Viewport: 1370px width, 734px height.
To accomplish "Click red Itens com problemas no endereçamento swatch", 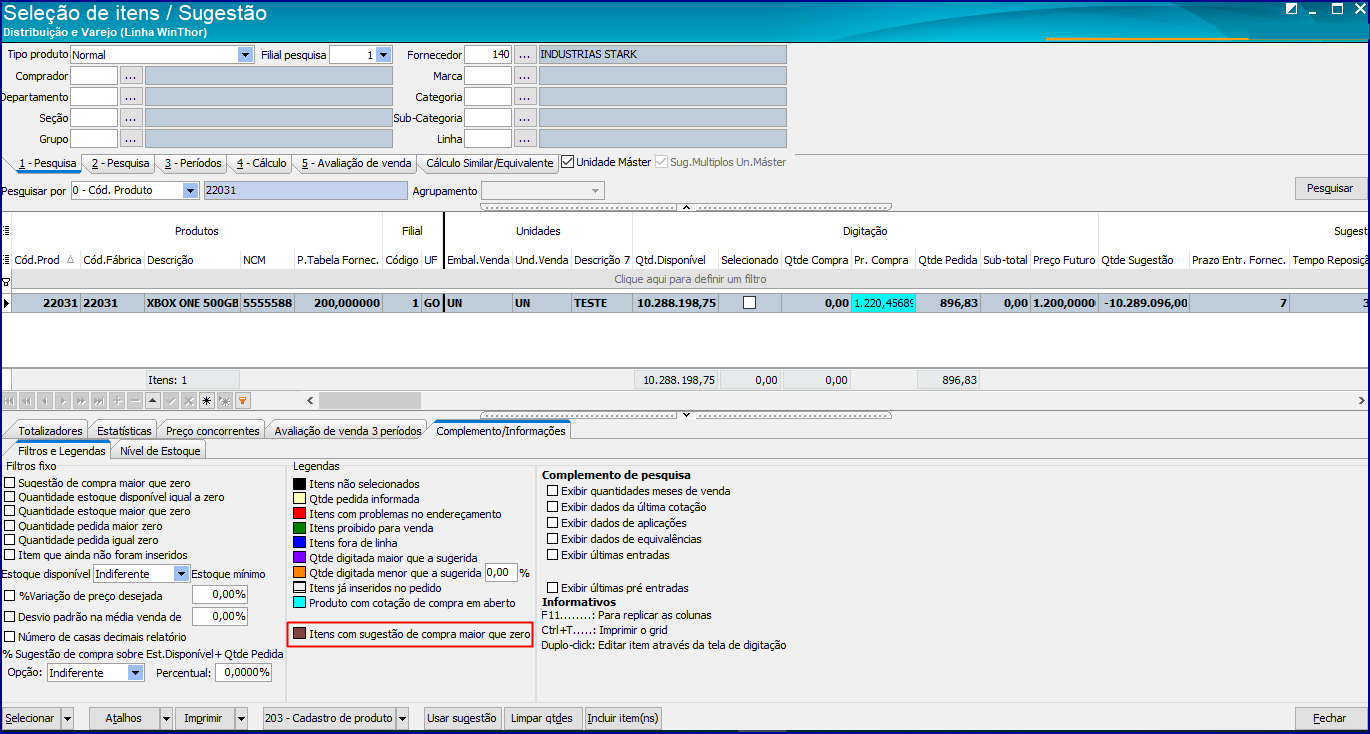I will coord(299,514).
